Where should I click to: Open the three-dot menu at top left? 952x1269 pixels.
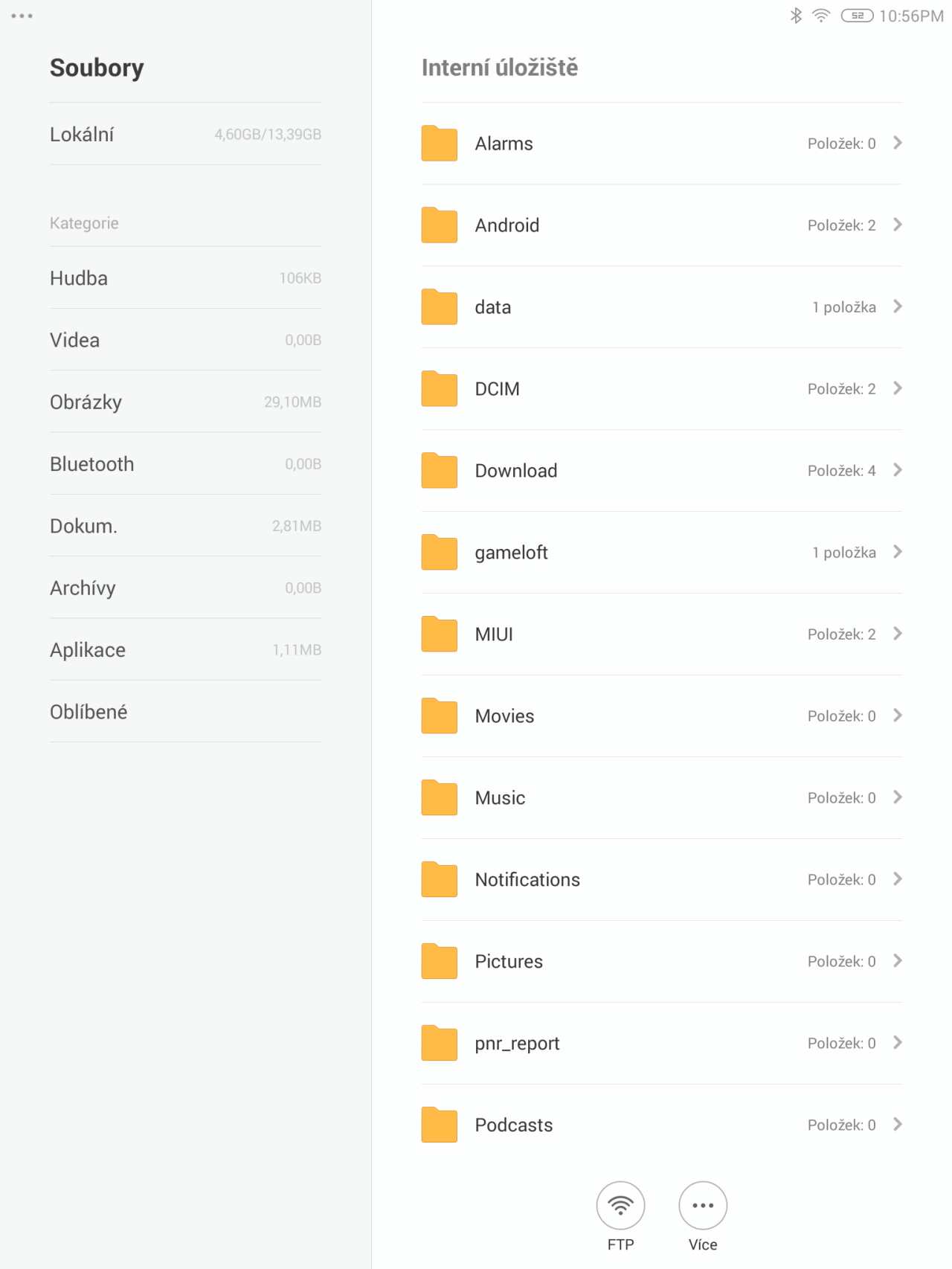[x=22, y=16]
